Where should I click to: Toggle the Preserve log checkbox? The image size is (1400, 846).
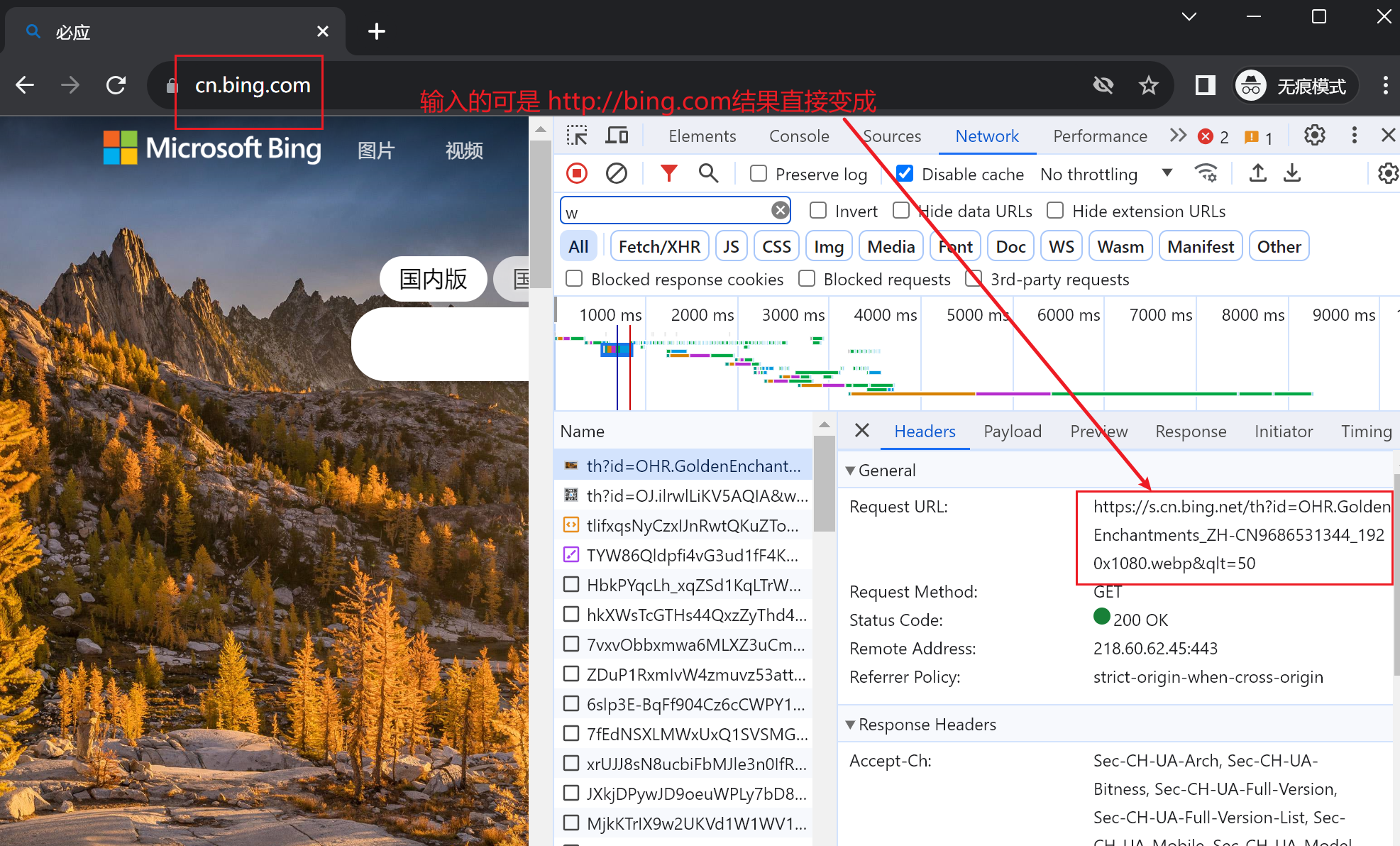pyautogui.click(x=758, y=174)
